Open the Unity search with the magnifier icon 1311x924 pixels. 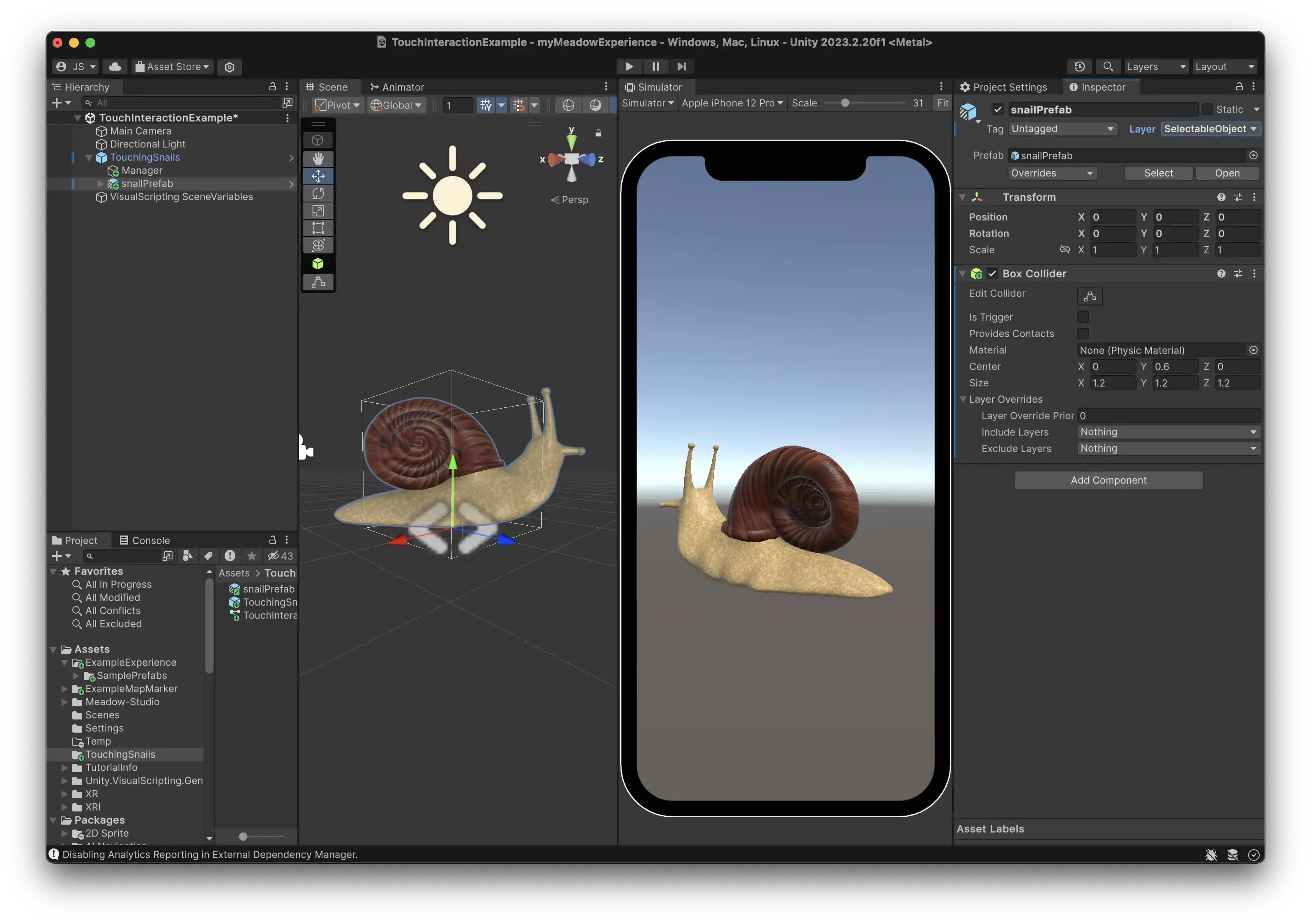tap(1108, 67)
